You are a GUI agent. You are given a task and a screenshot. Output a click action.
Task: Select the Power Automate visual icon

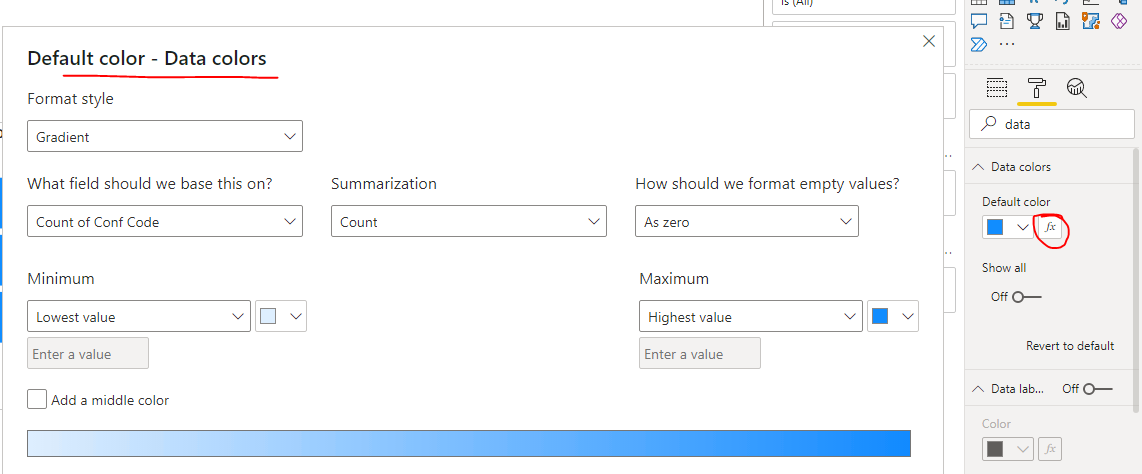click(980, 44)
